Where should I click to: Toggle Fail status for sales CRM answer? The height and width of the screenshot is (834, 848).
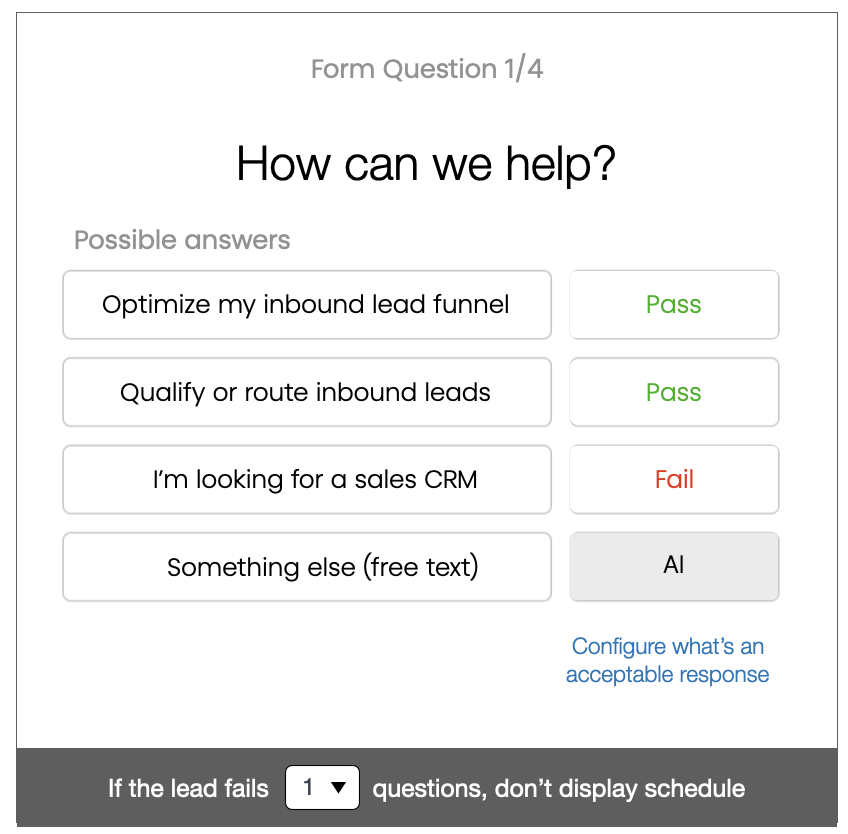tap(674, 479)
